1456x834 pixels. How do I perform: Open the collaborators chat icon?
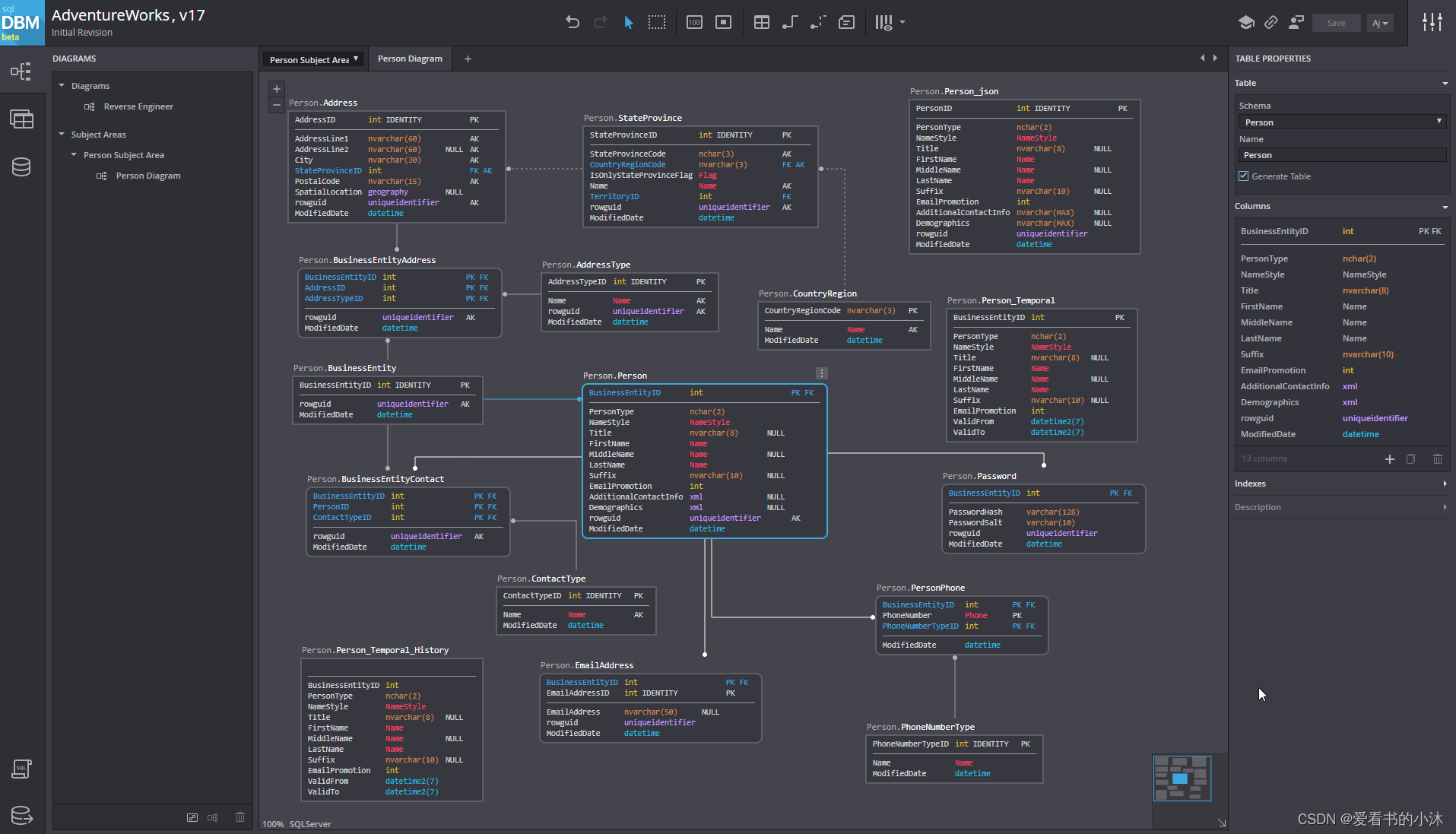click(x=1296, y=23)
